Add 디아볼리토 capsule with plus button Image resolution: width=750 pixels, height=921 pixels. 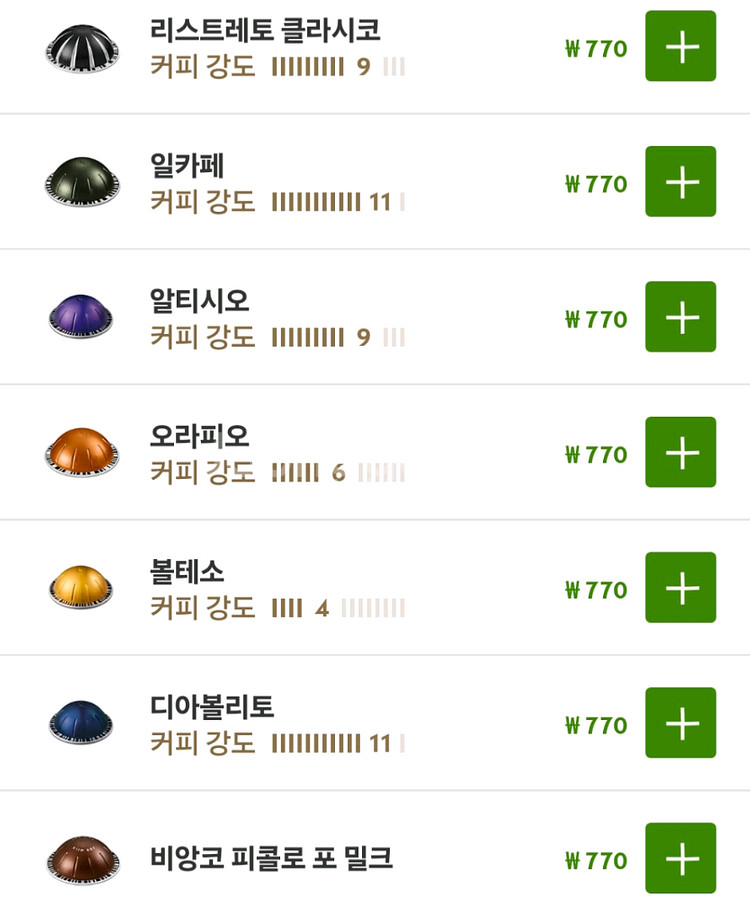680,723
